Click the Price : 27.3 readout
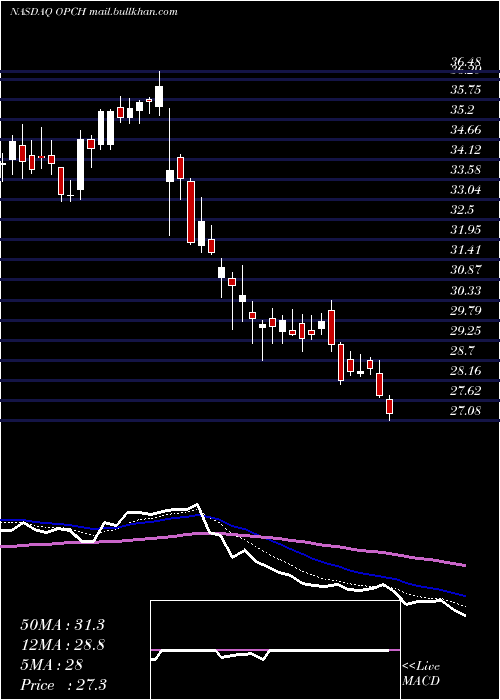Image resolution: width=500 pixels, height=700 pixels. (63, 685)
